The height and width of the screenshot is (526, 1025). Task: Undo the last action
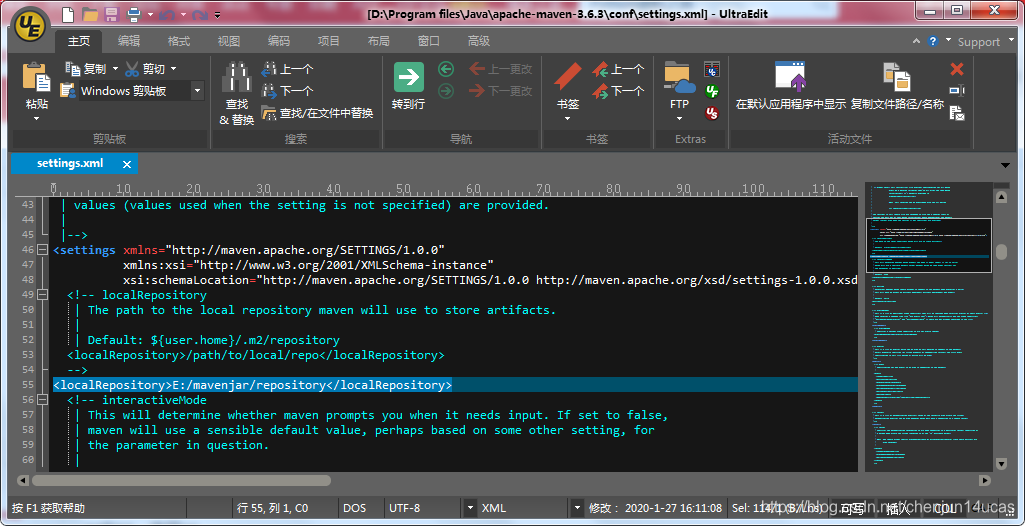166,14
